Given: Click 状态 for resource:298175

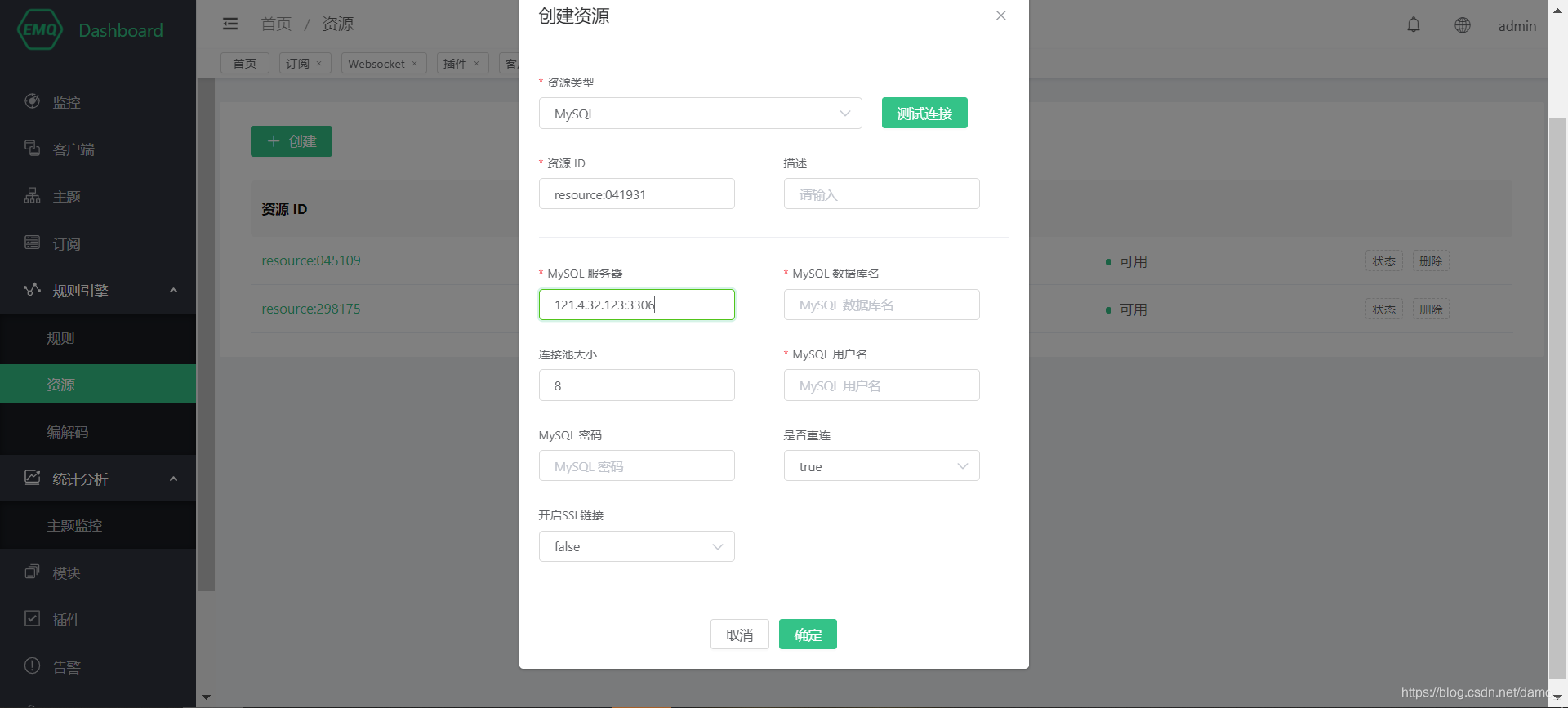Looking at the screenshot, I should point(1384,309).
